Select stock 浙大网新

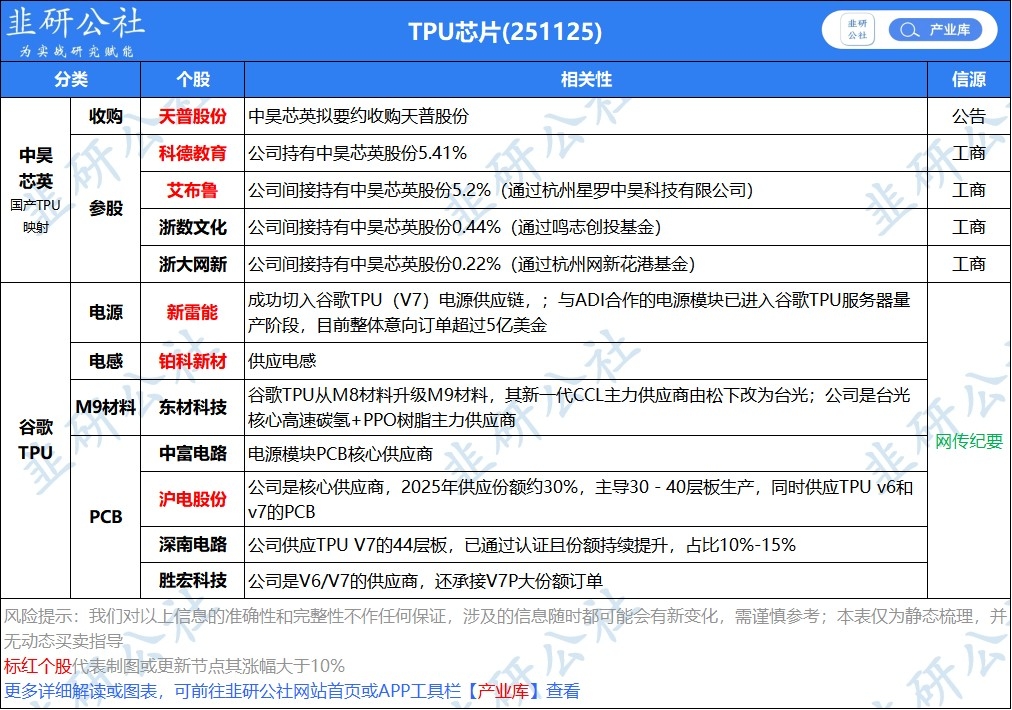[192, 264]
